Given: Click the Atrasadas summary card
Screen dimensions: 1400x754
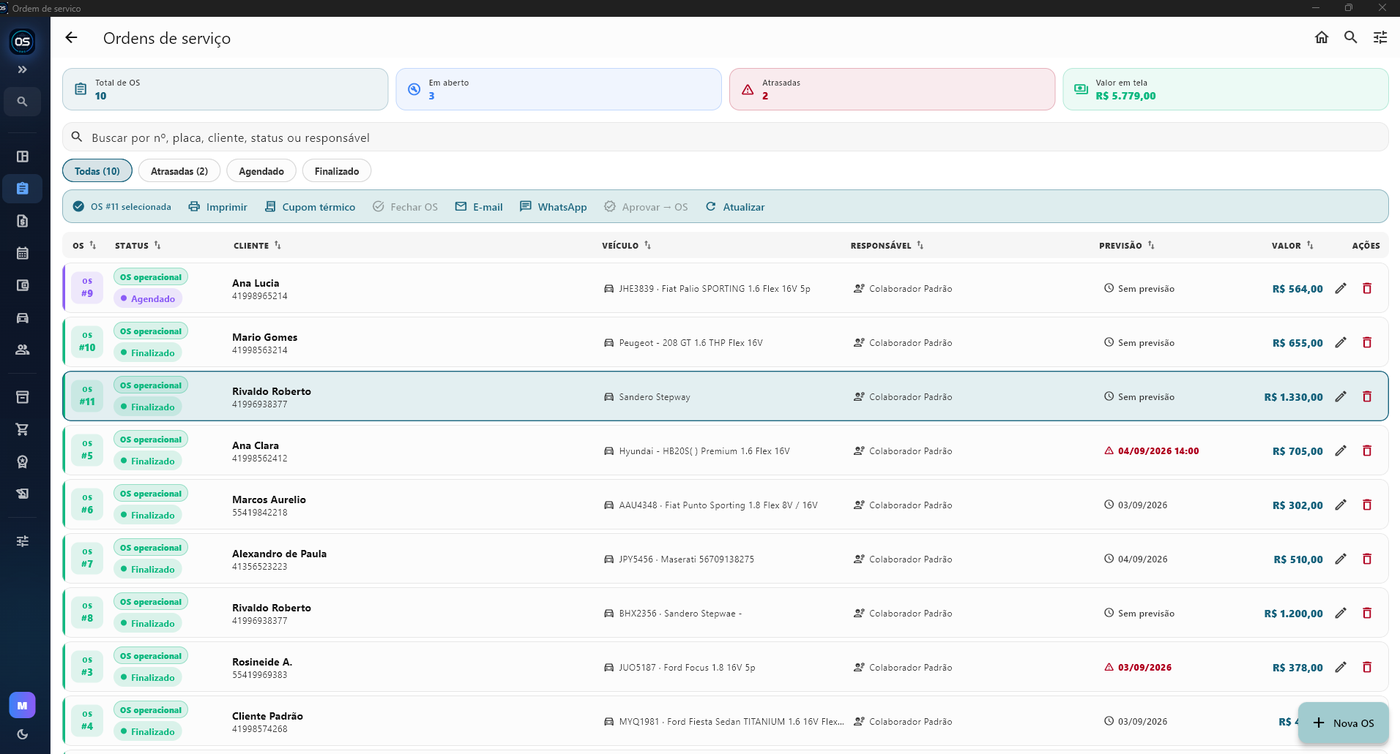Looking at the screenshot, I should [x=892, y=89].
